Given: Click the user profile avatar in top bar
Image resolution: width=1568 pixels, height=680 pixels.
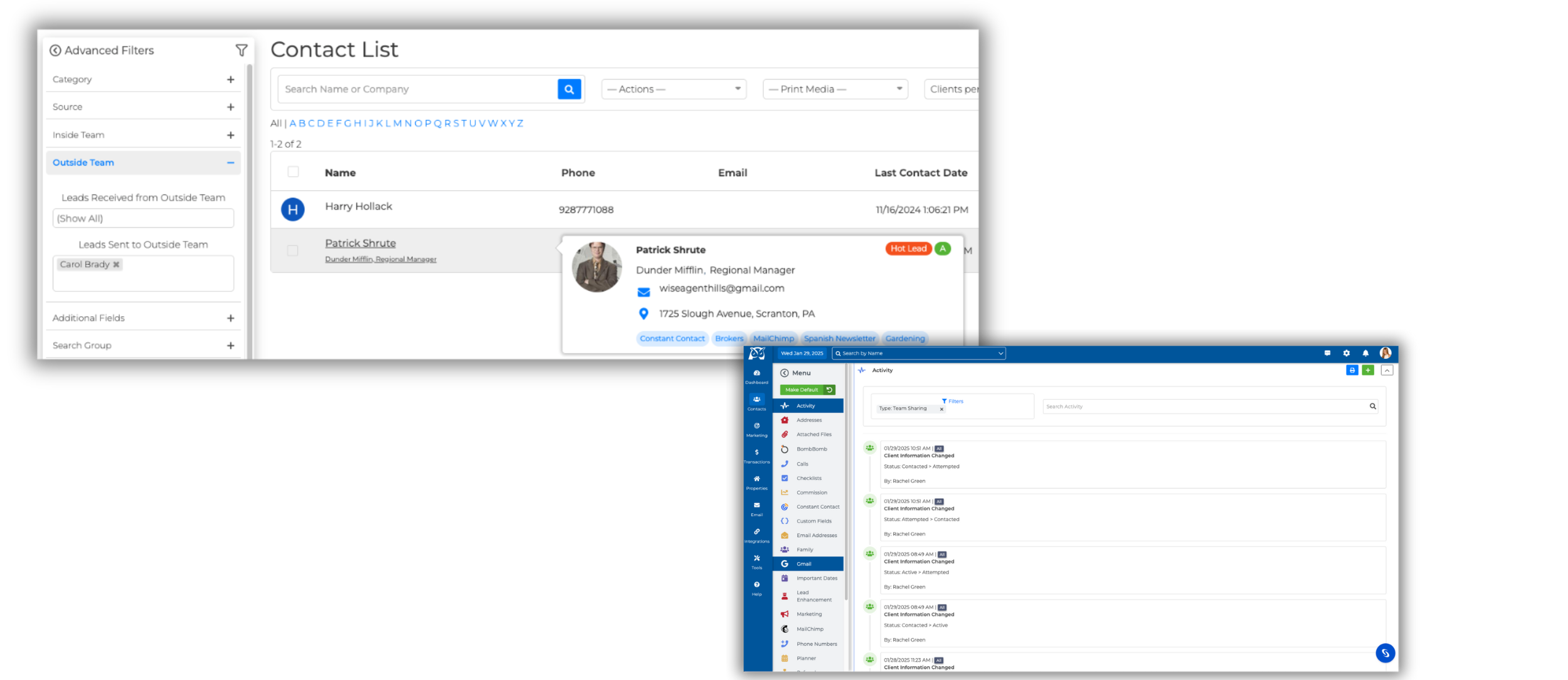Looking at the screenshot, I should tap(1385, 353).
